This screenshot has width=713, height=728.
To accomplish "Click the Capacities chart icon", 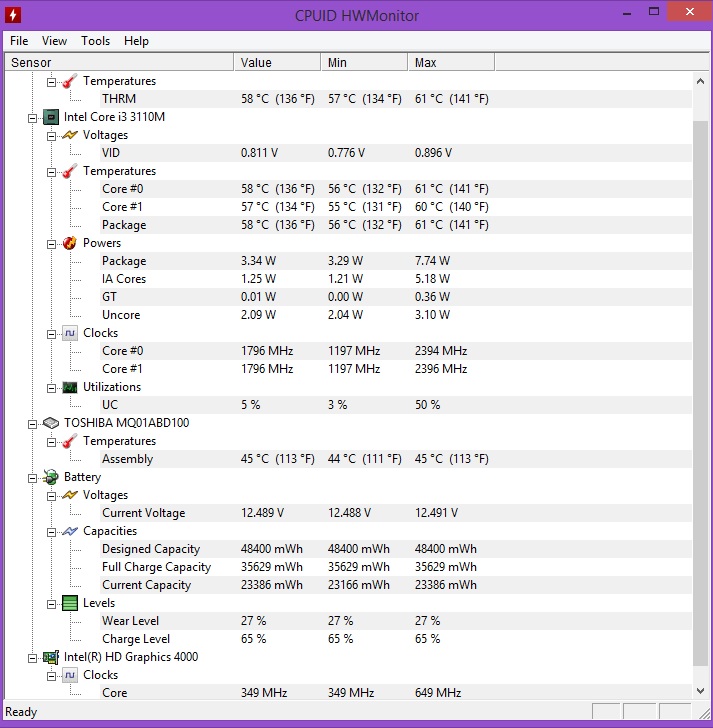I will (70, 531).
